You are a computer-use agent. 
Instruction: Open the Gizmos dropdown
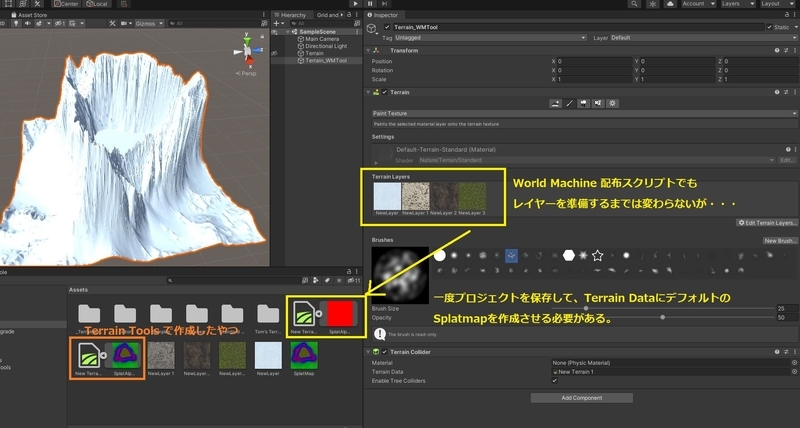pyautogui.click(x=149, y=23)
